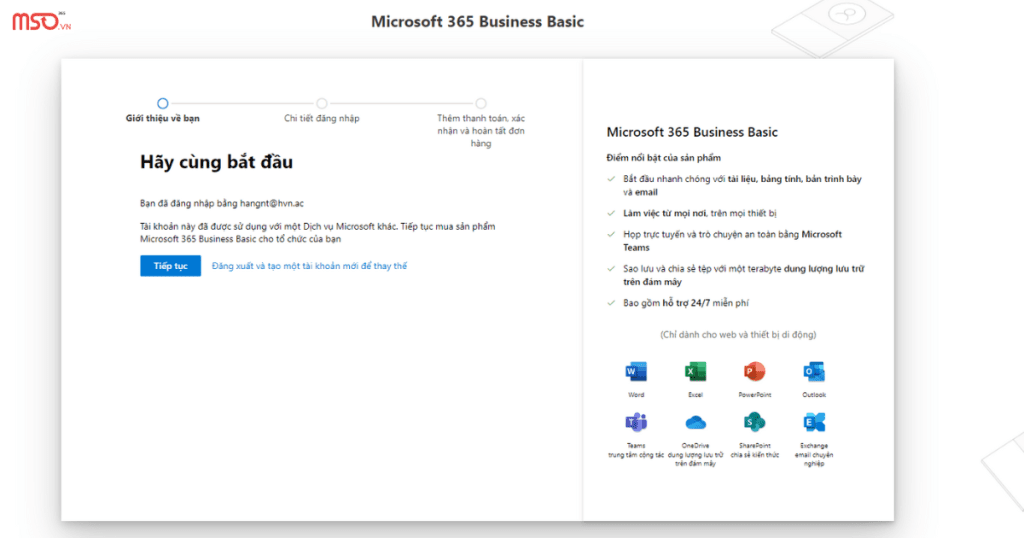Open the sign-out and create new account link
The width and height of the screenshot is (1024, 538).
[x=309, y=266]
